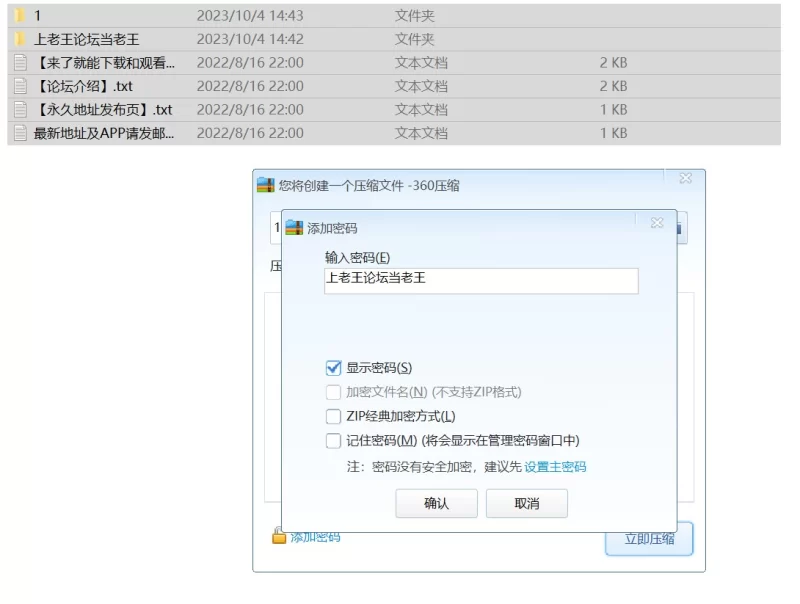Close the 添加密码 dialog
Screen dimensions: 800x604
(656, 224)
